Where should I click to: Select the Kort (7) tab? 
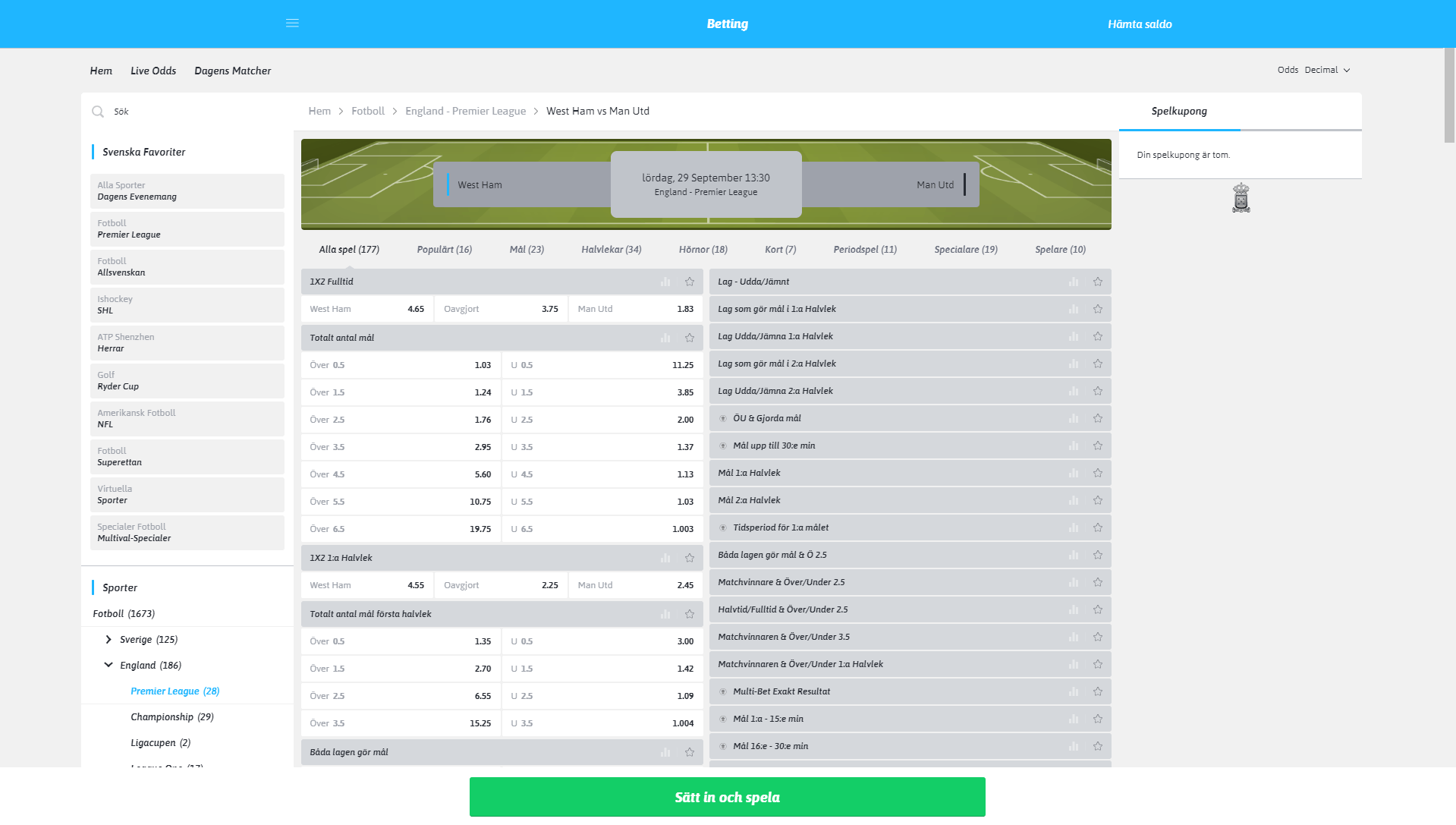pyautogui.click(x=781, y=250)
